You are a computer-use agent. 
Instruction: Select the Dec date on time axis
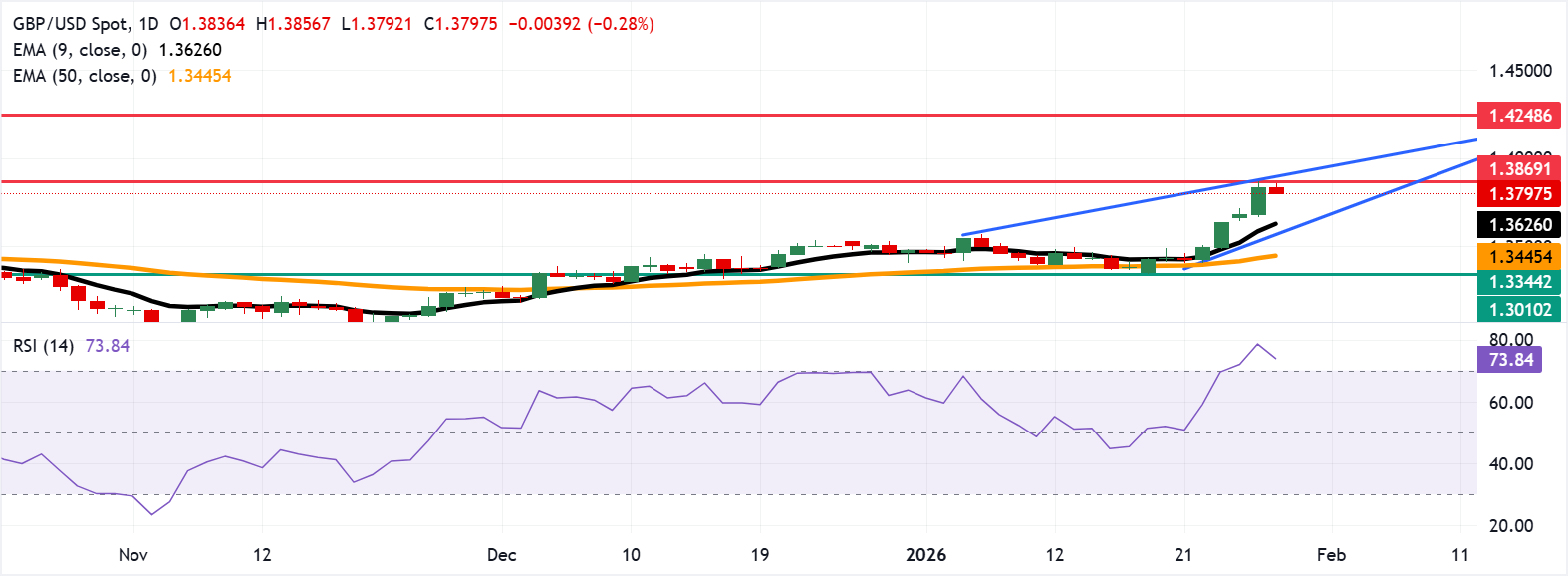(501, 555)
